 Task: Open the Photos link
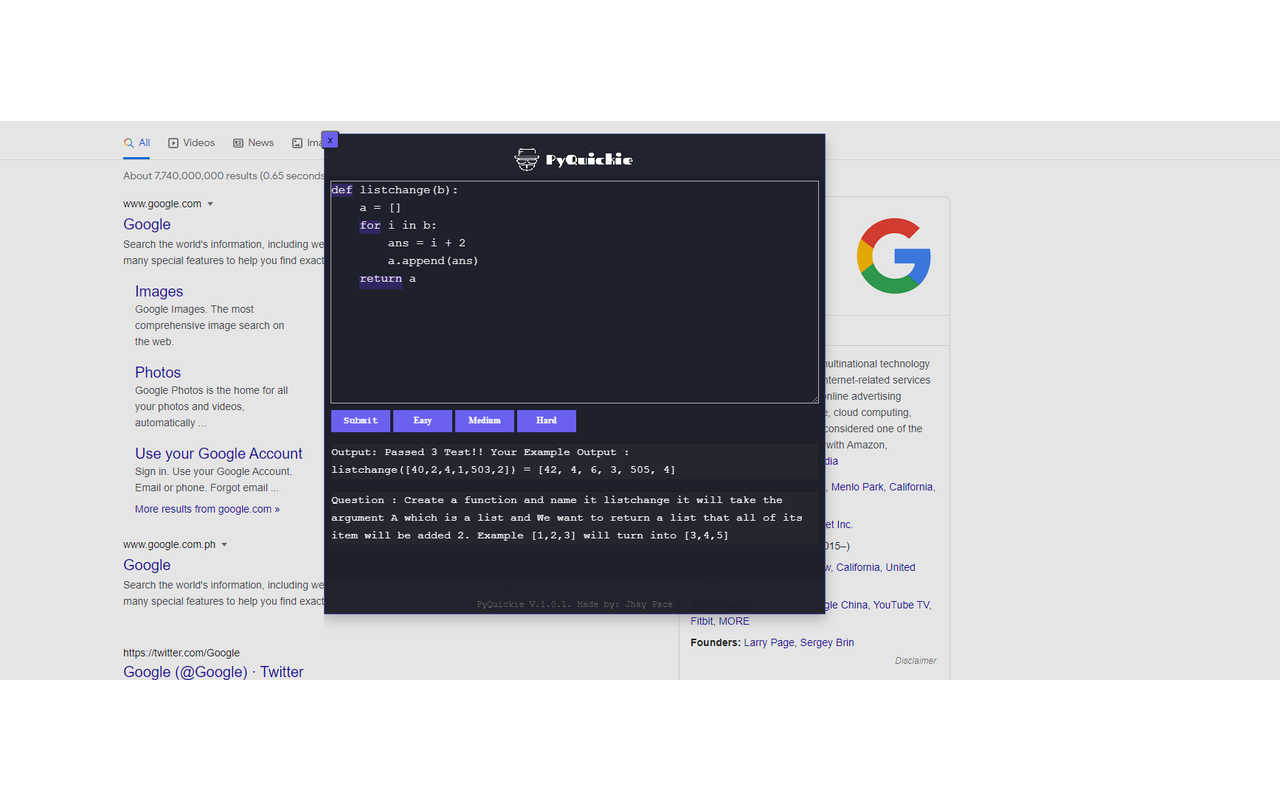coord(158,371)
